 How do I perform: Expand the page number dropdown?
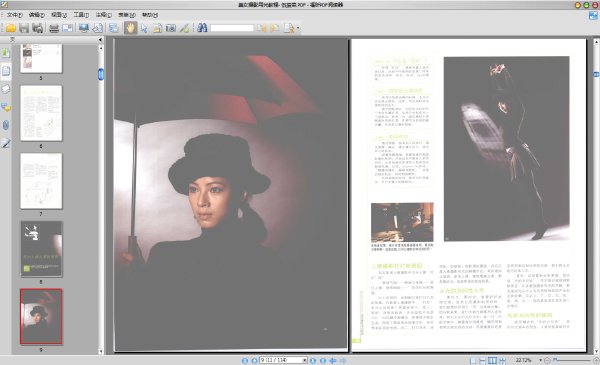pyautogui.click(x=305, y=360)
